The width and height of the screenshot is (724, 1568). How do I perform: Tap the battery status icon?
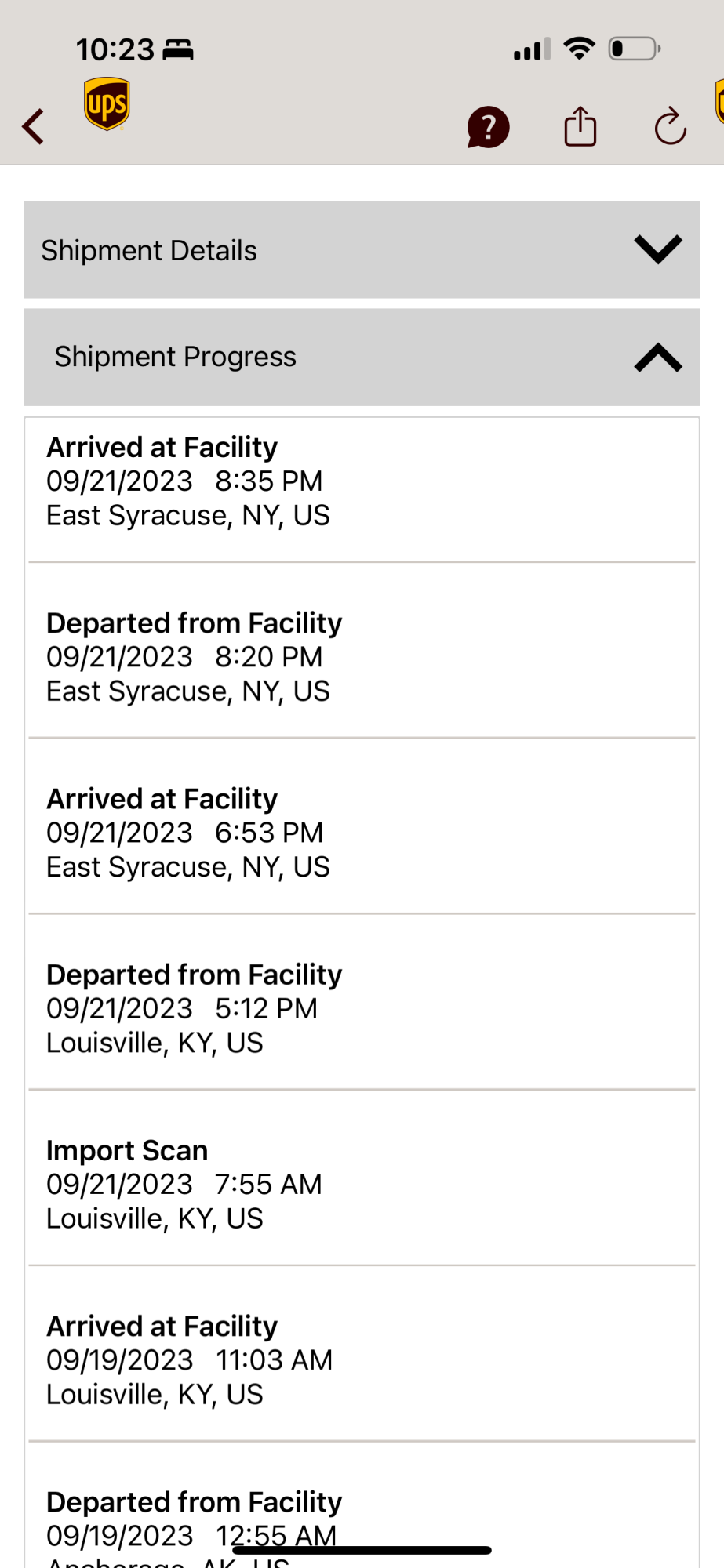coord(635,49)
